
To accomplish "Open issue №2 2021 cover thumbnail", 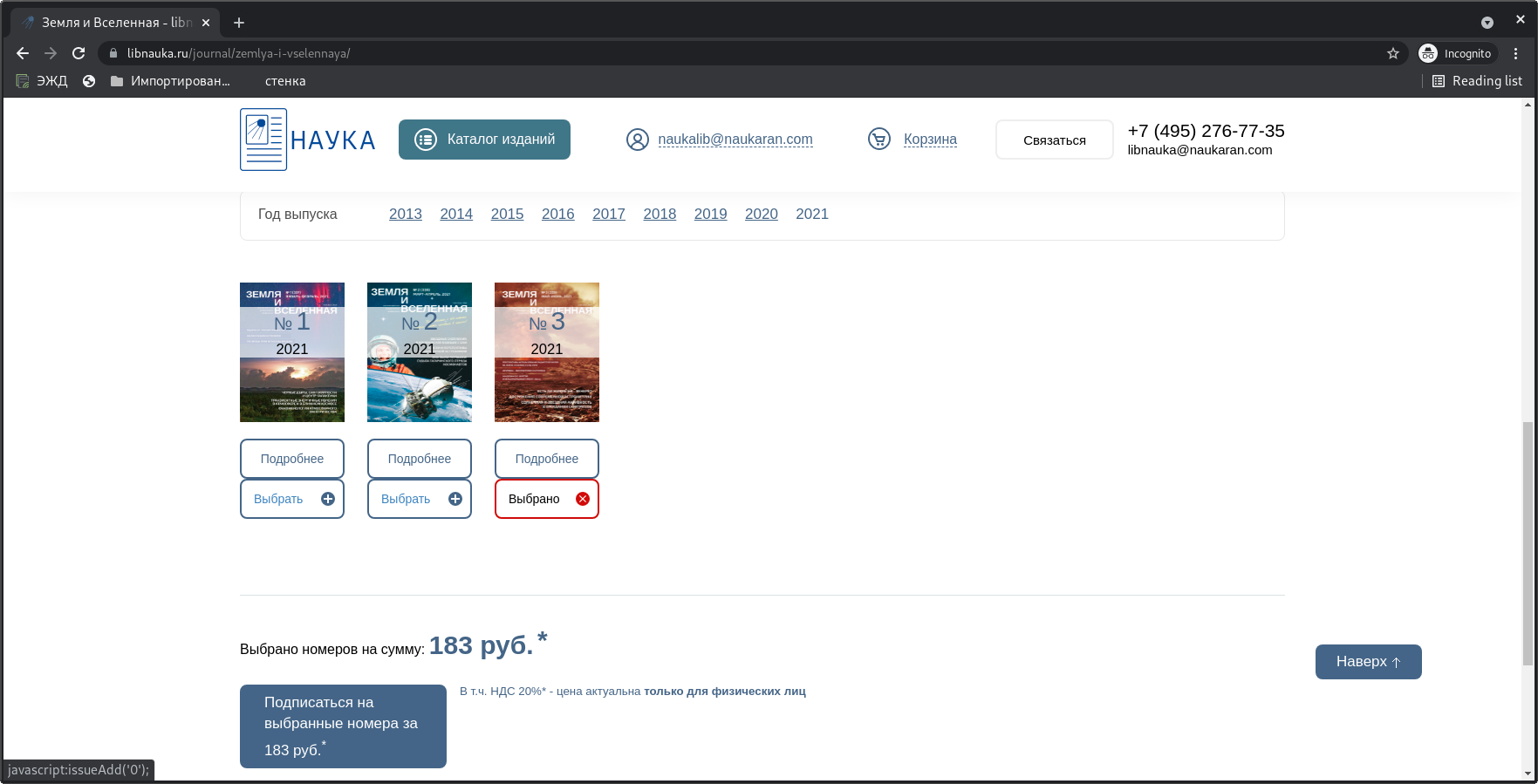I will [420, 352].
